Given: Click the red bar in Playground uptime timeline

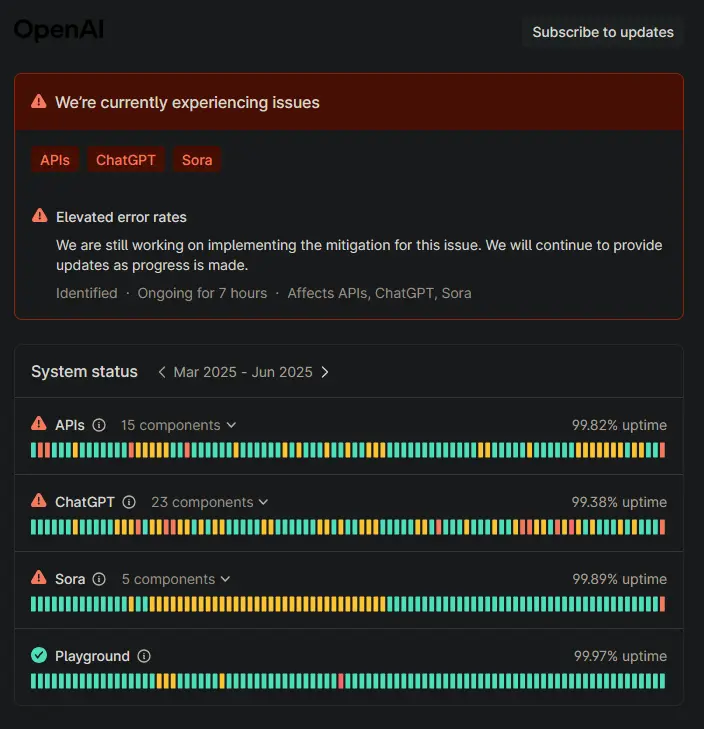Looking at the screenshot, I should click(341, 681).
